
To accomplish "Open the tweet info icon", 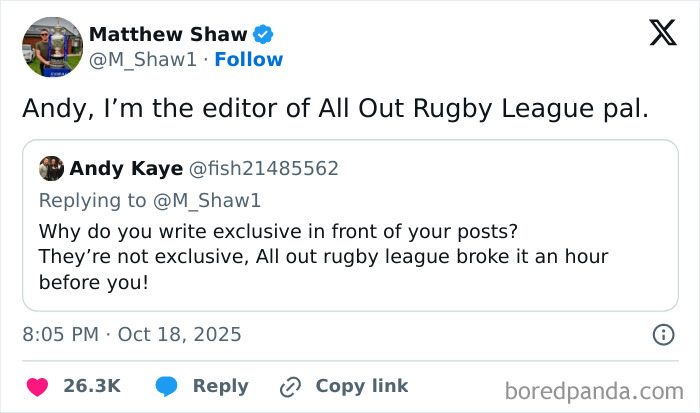I will click(662, 334).
